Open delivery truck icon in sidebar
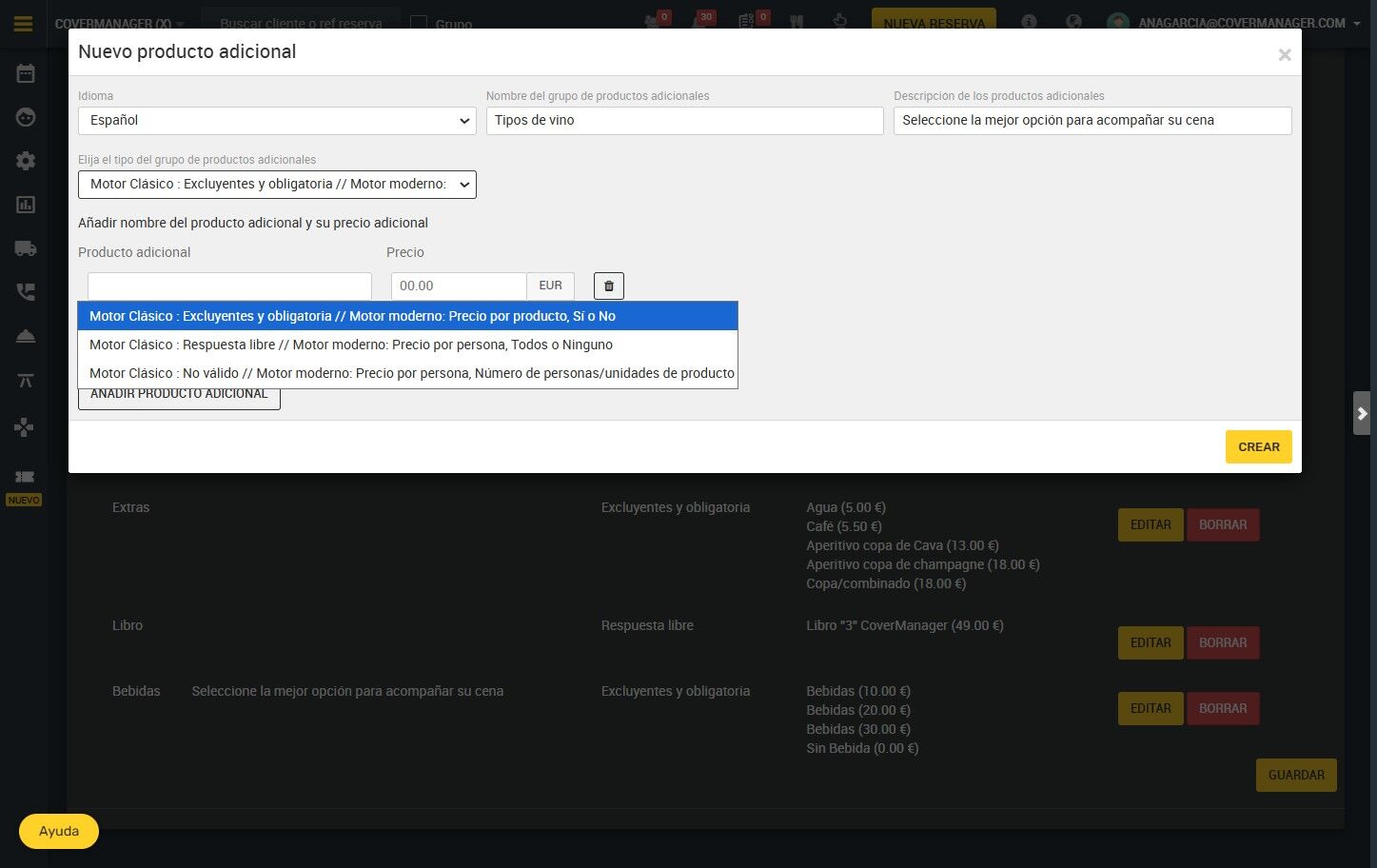 pos(26,248)
